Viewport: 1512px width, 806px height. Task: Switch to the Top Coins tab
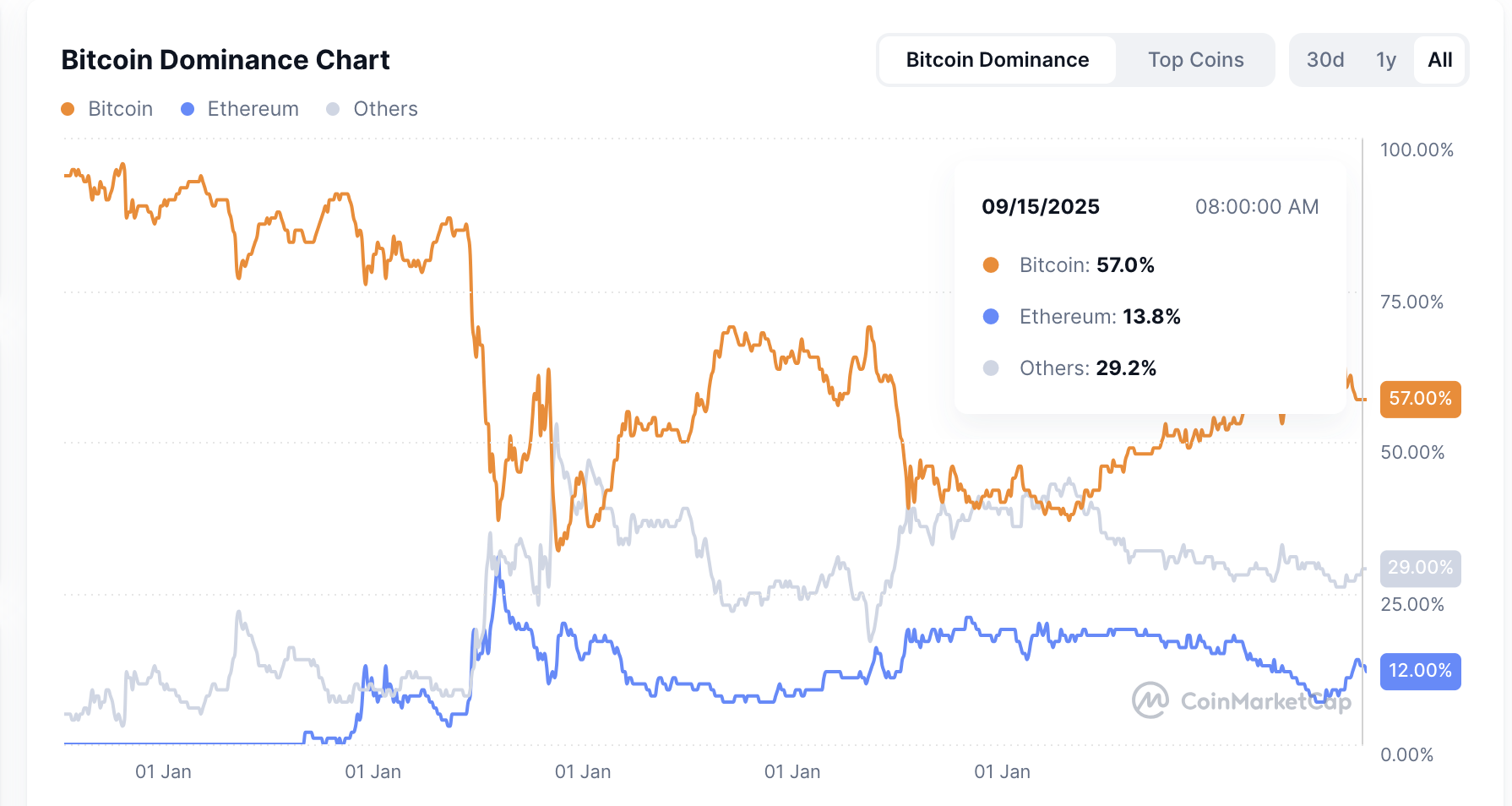click(x=1195, y=60)
